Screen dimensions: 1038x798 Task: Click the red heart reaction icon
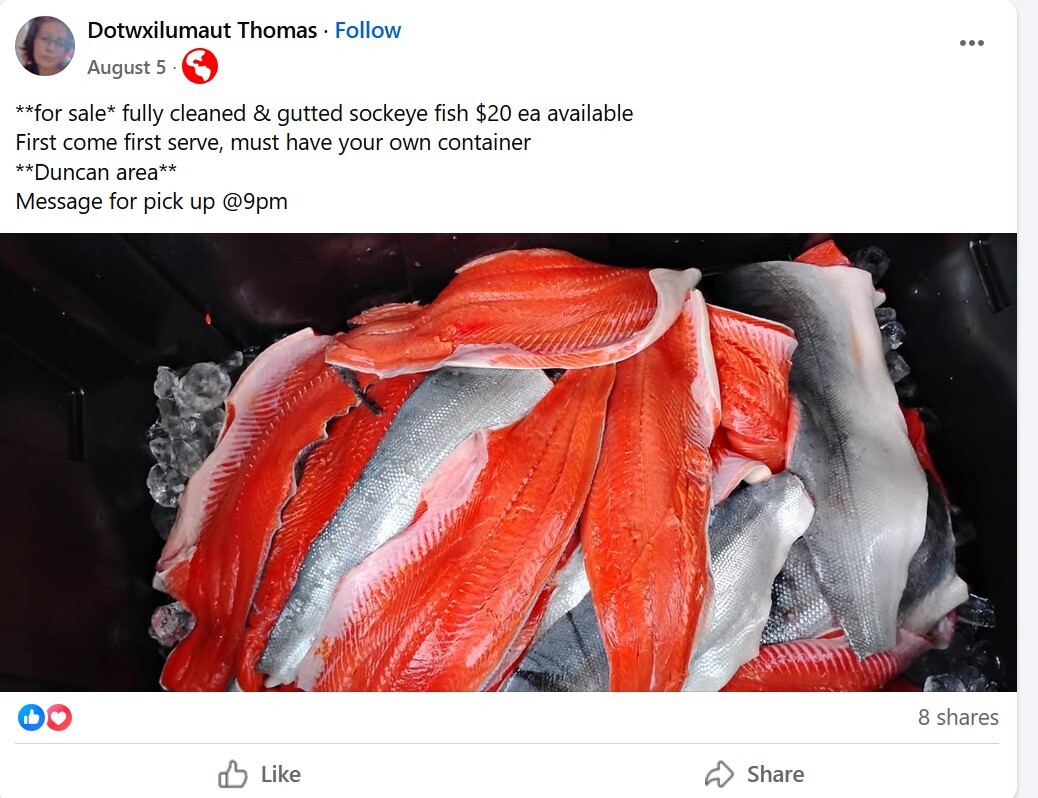pos(58,717)
